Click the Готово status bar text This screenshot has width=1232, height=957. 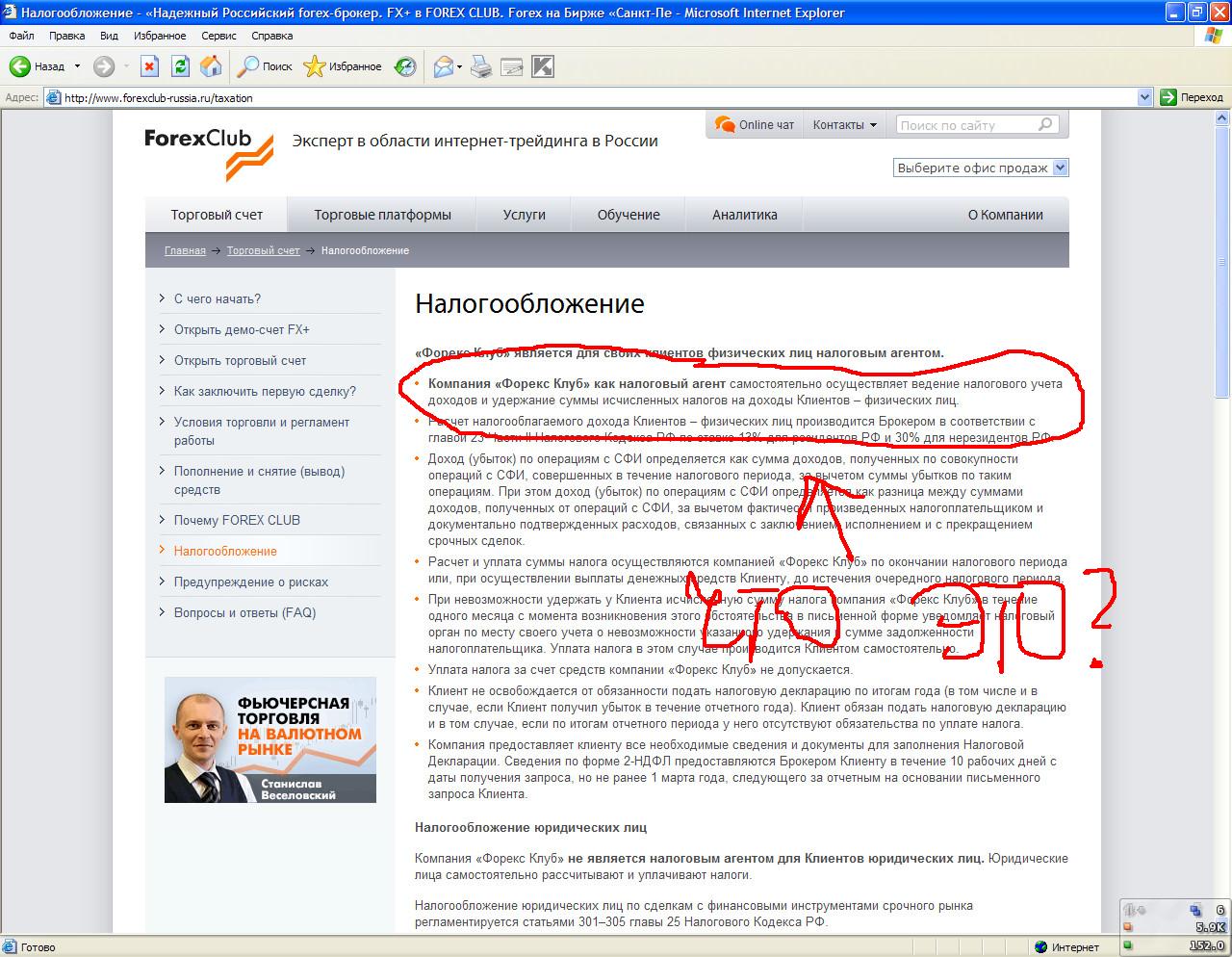pos(38,946)
